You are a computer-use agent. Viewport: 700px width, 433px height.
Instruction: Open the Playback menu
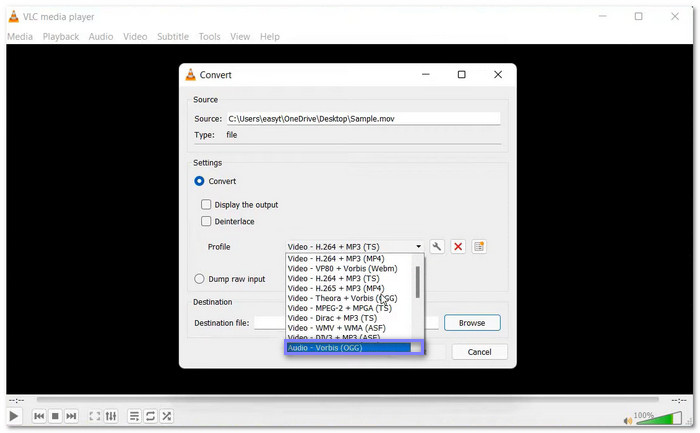pos(61,37)
